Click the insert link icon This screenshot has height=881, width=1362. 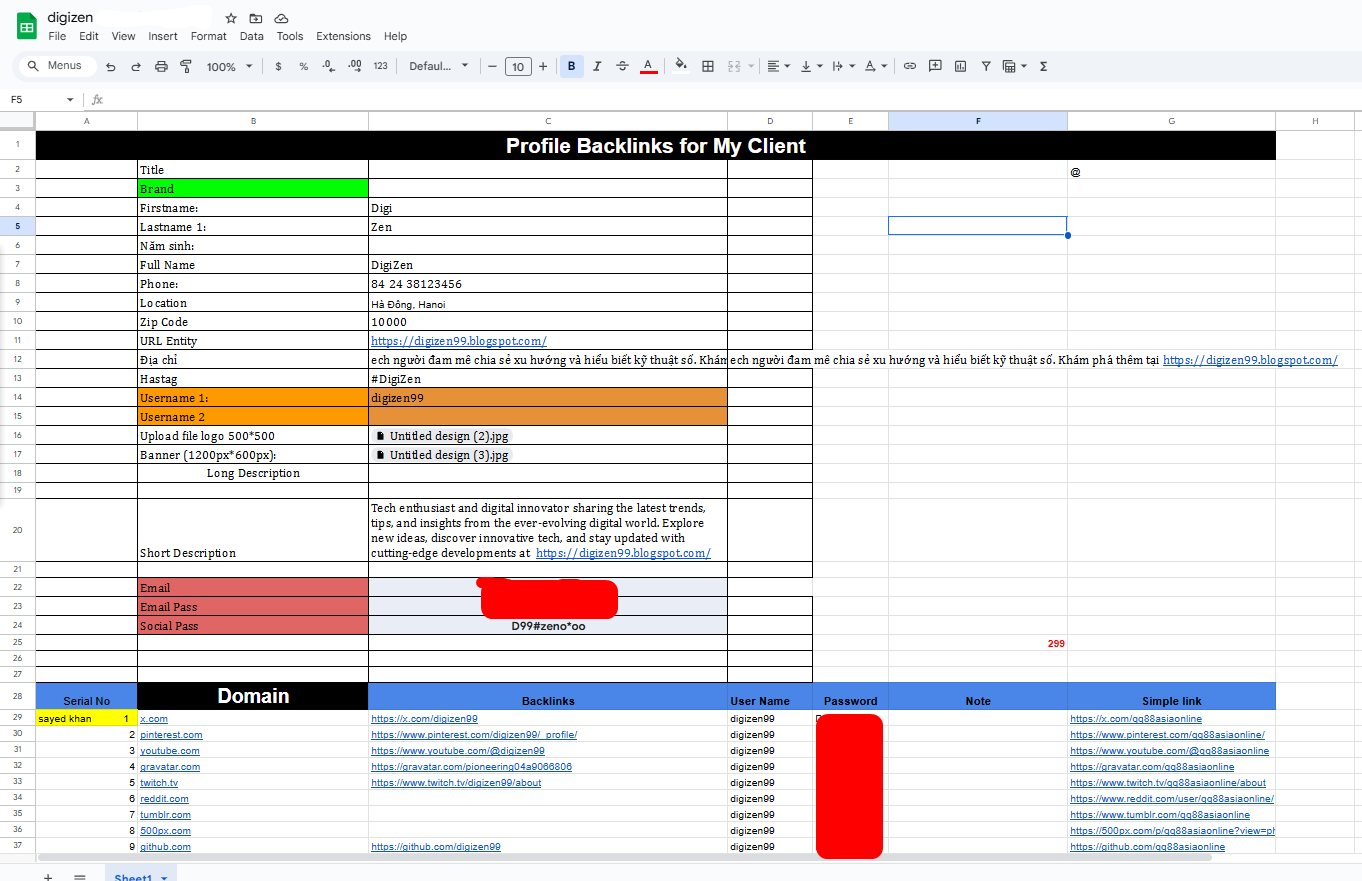click(910, 67)
